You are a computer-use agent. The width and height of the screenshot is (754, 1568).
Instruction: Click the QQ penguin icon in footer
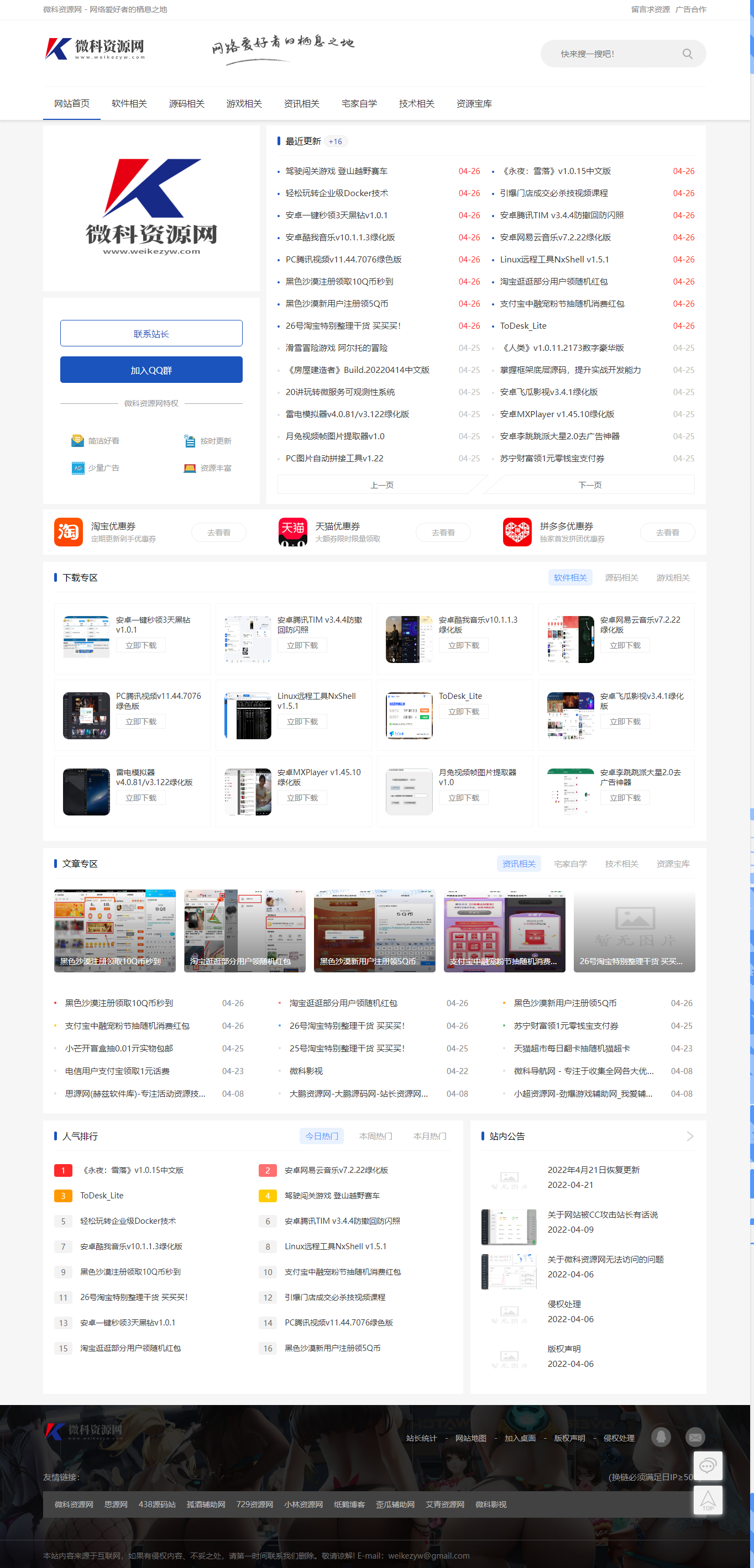point(661,1437)
